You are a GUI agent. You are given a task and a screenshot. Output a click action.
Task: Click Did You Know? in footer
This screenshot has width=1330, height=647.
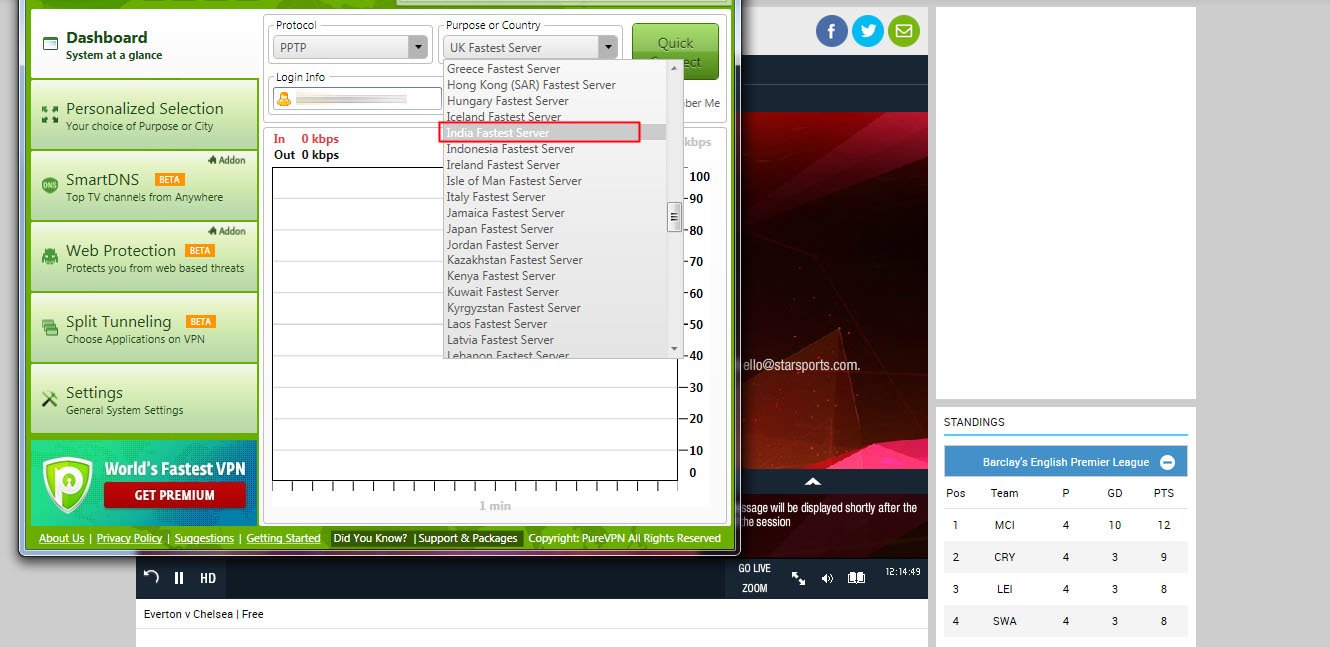click(370, 538)
